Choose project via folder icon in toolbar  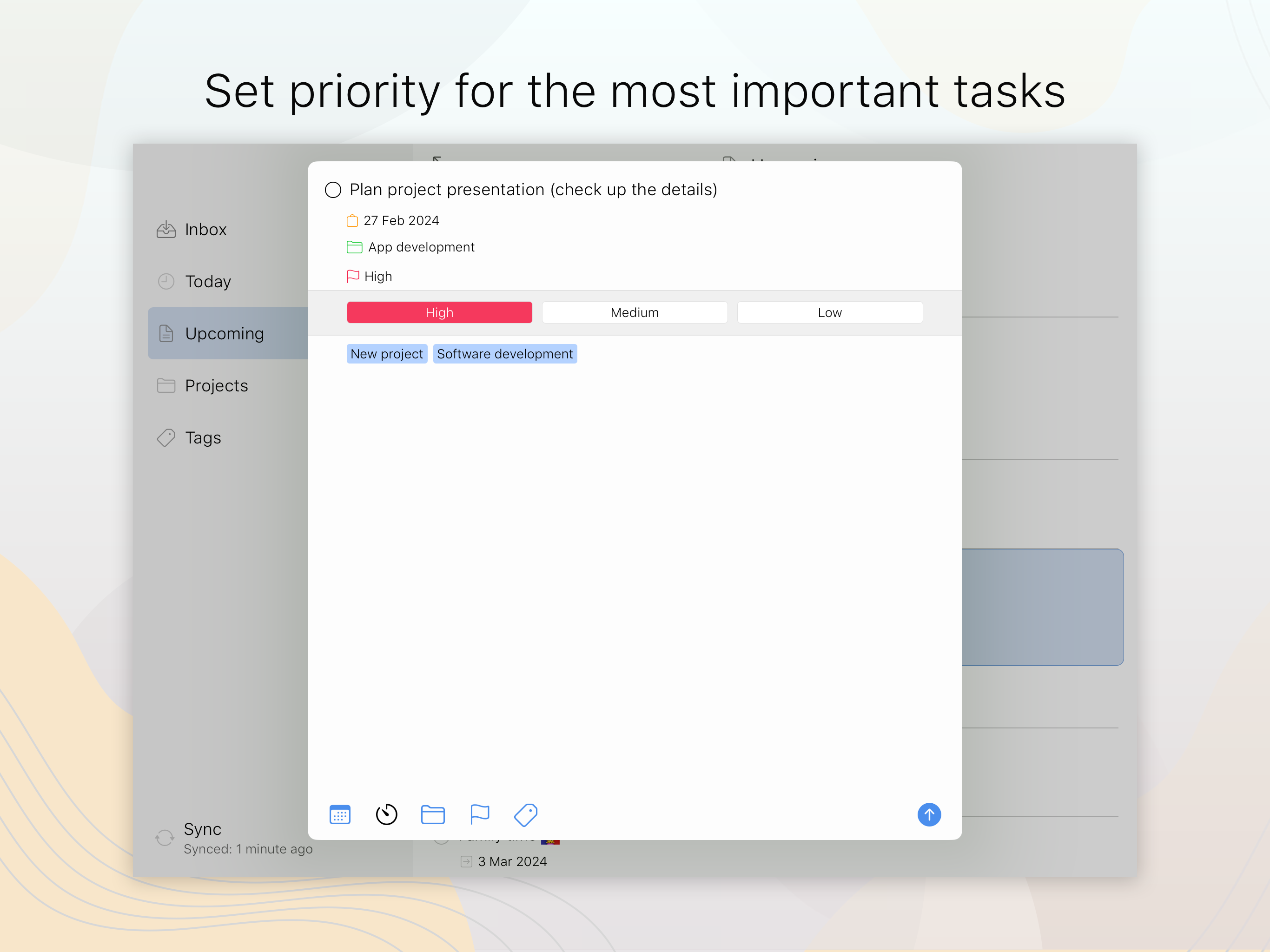coord(433,814)
